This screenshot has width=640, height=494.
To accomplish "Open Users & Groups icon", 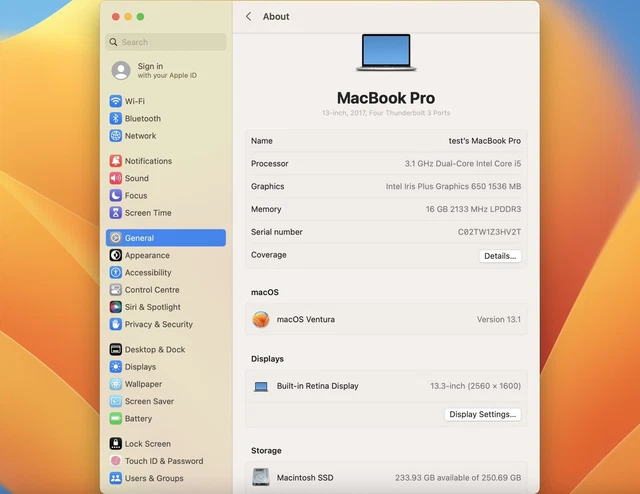I will click(x=116, y=478).
